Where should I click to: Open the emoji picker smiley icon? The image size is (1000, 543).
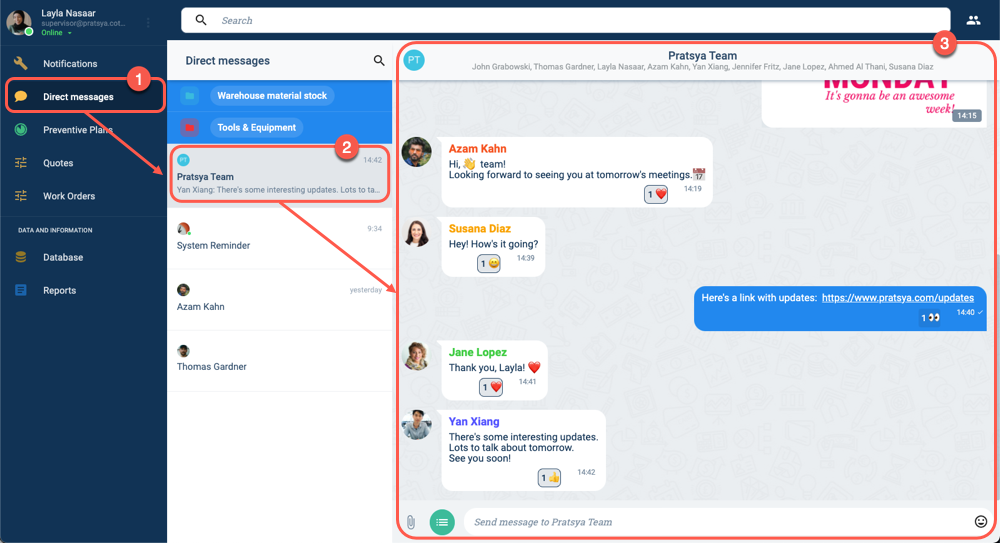(980, 521)
